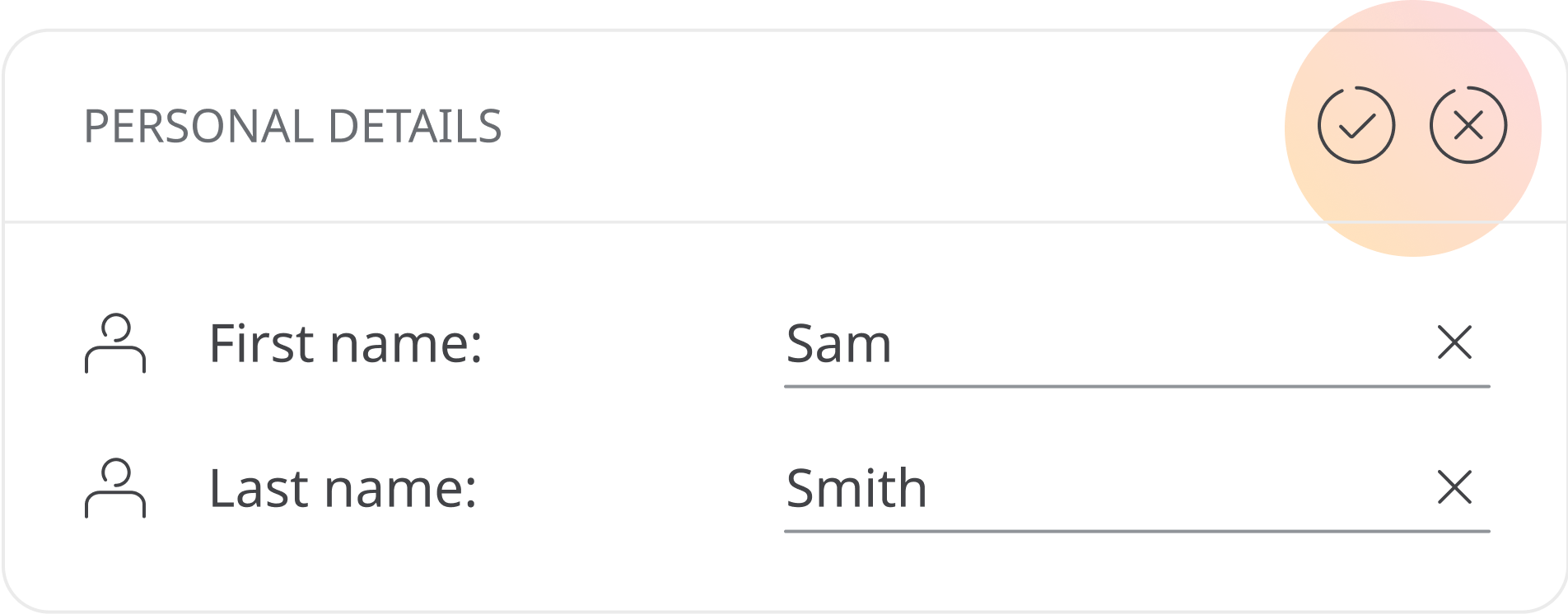This screenshot has height=614, width=1568.
Task: Click the PERSONAL DETAILS heading
Action: pyautogui.click(x=293, y=127)
